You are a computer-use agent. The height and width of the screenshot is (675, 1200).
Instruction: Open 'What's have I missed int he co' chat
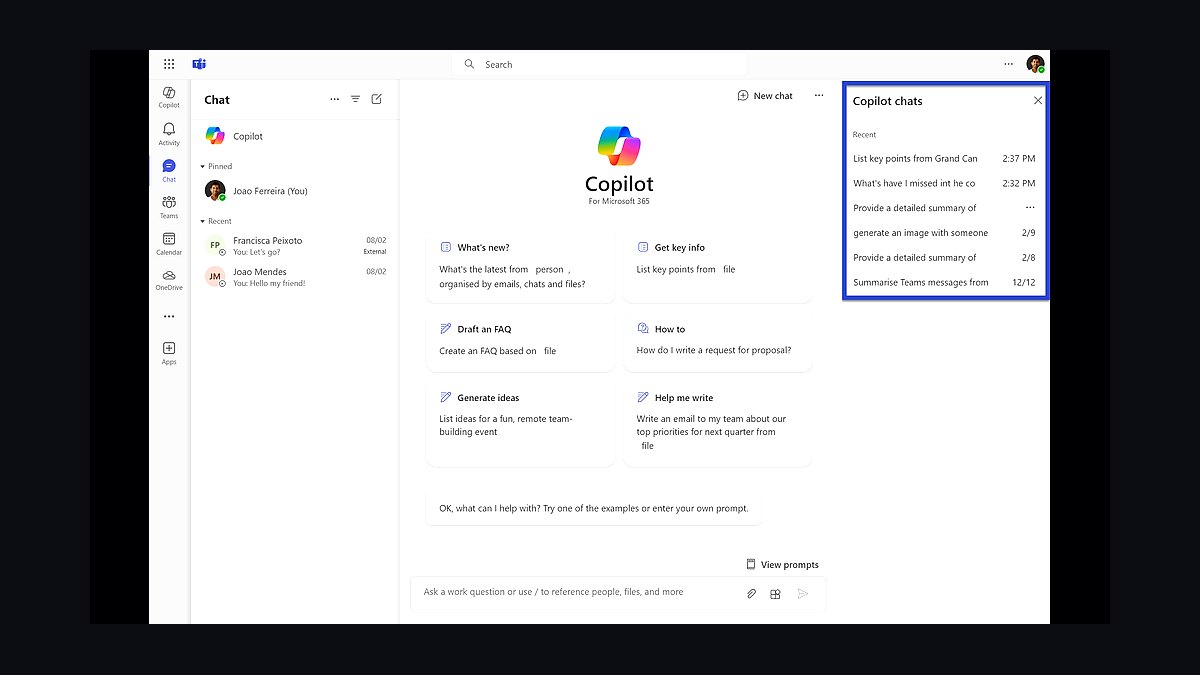944,183
